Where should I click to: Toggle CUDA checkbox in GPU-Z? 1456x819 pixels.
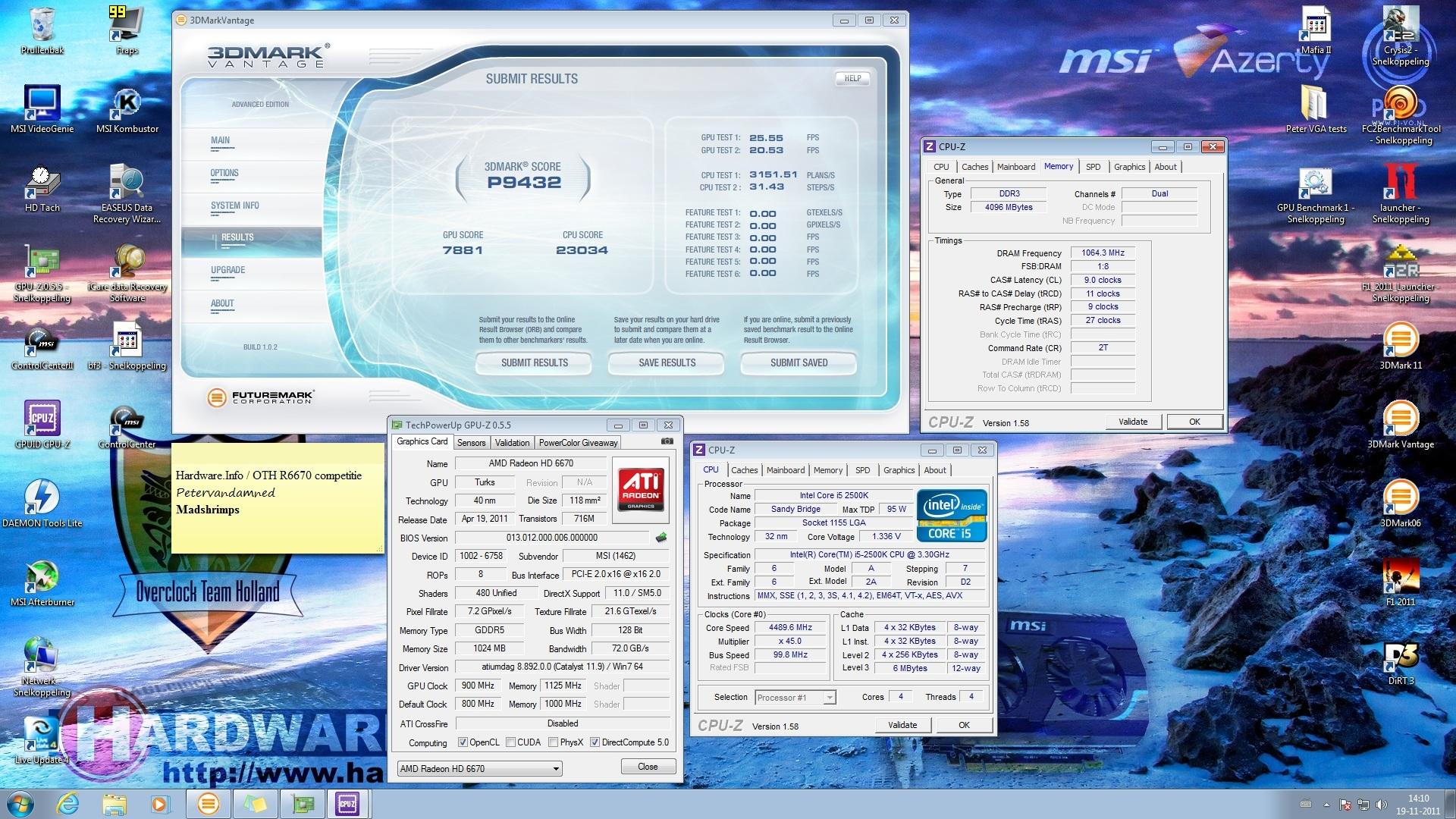pyautogui.click(x=511, y=742)
